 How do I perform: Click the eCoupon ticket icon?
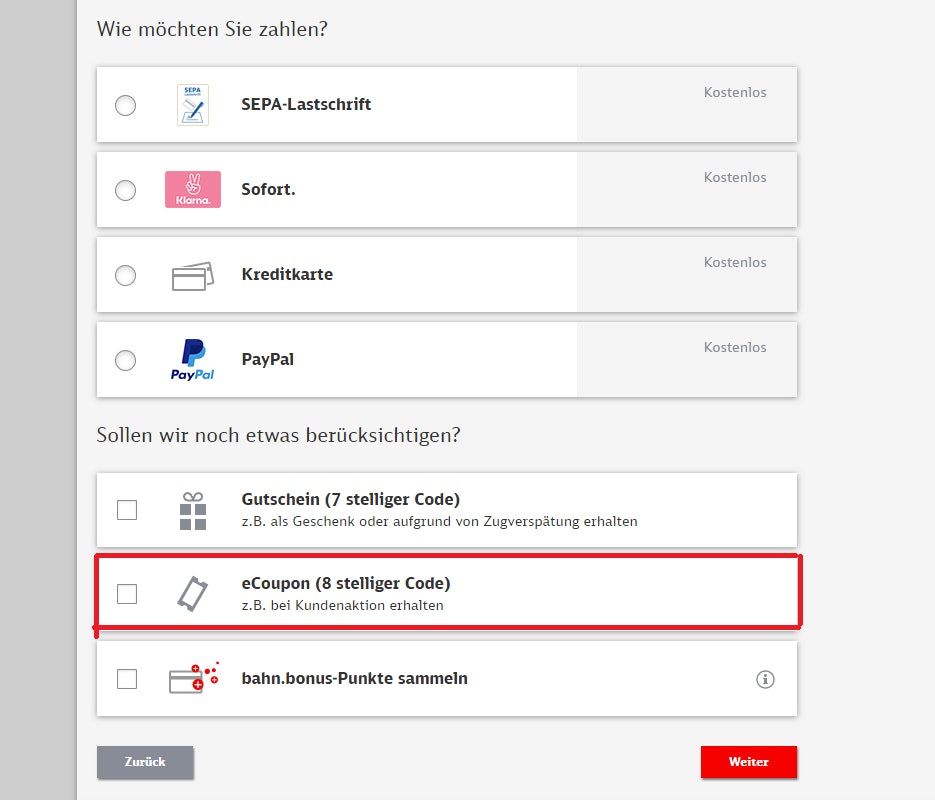point(193,594)
